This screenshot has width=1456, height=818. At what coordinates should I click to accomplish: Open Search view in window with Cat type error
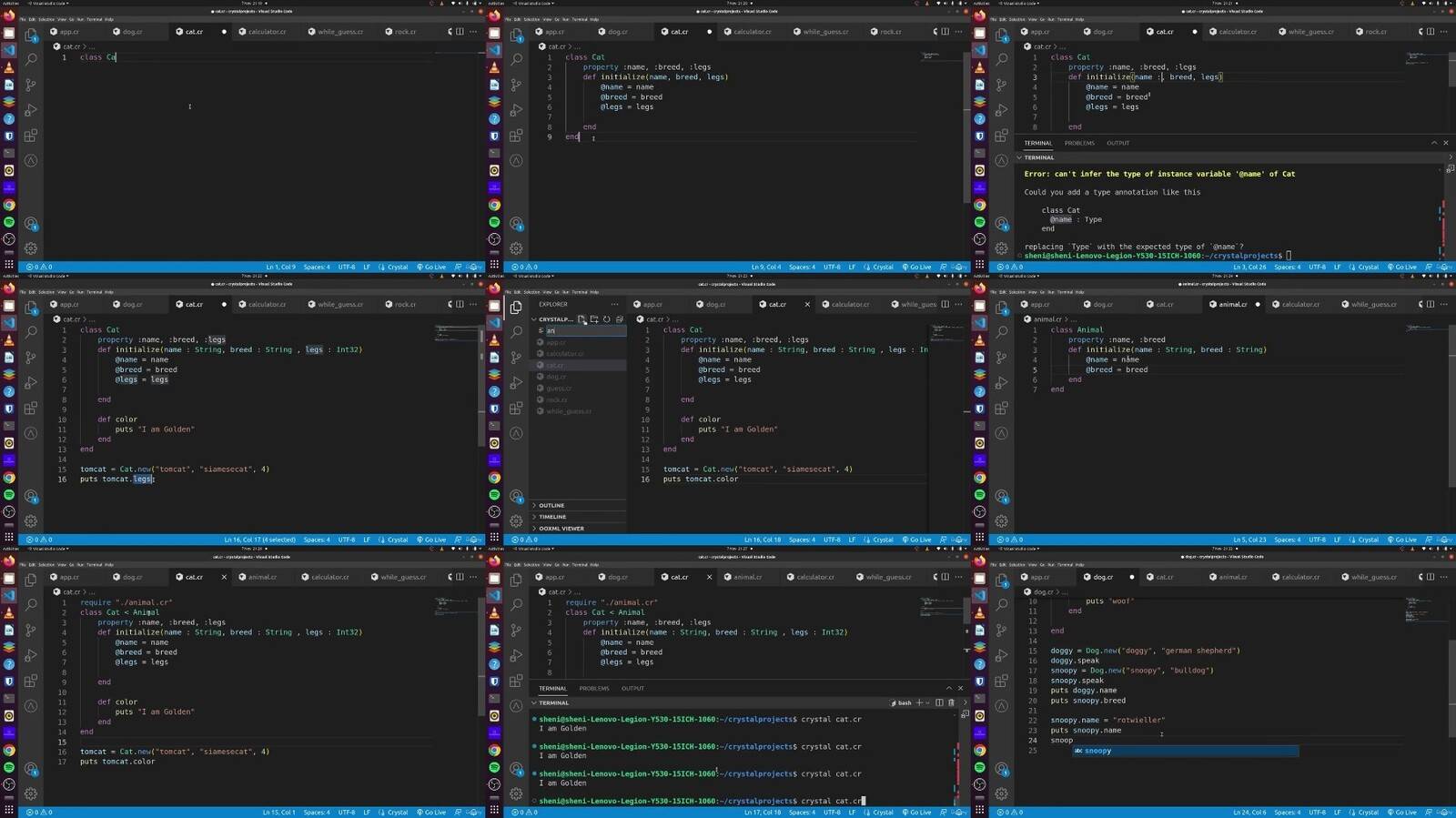1002,59
